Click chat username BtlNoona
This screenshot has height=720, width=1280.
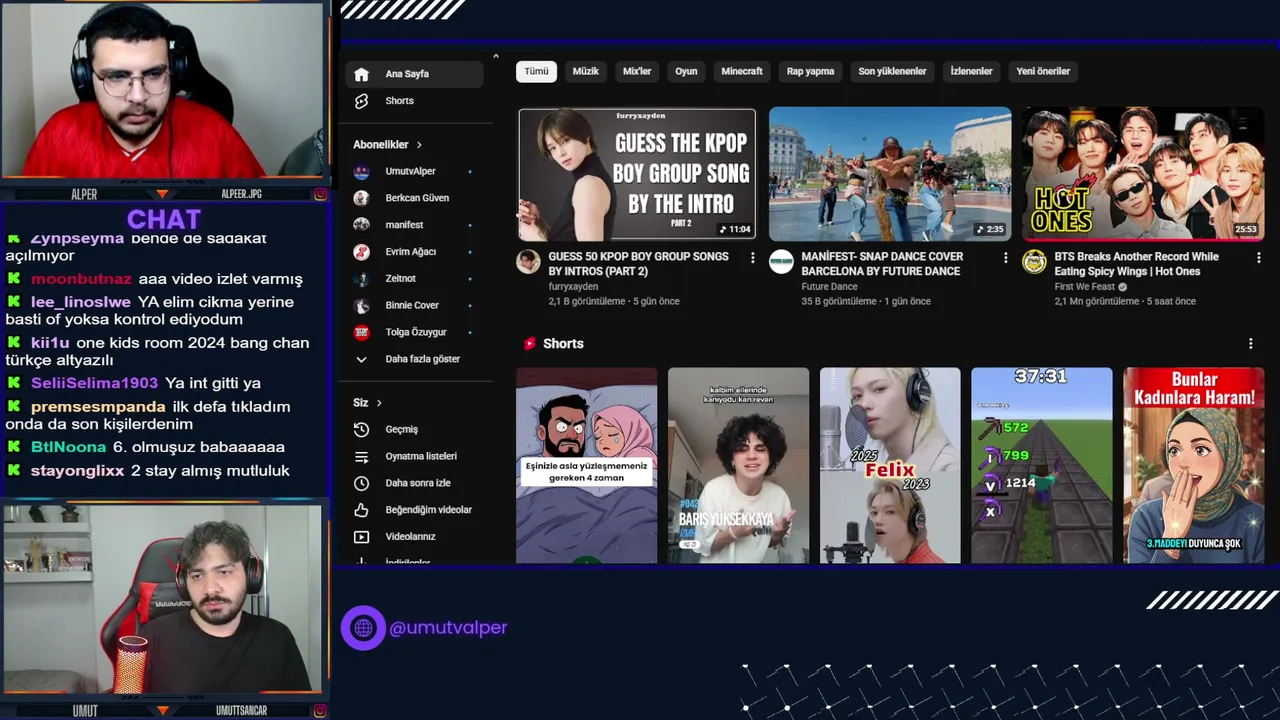68,447
